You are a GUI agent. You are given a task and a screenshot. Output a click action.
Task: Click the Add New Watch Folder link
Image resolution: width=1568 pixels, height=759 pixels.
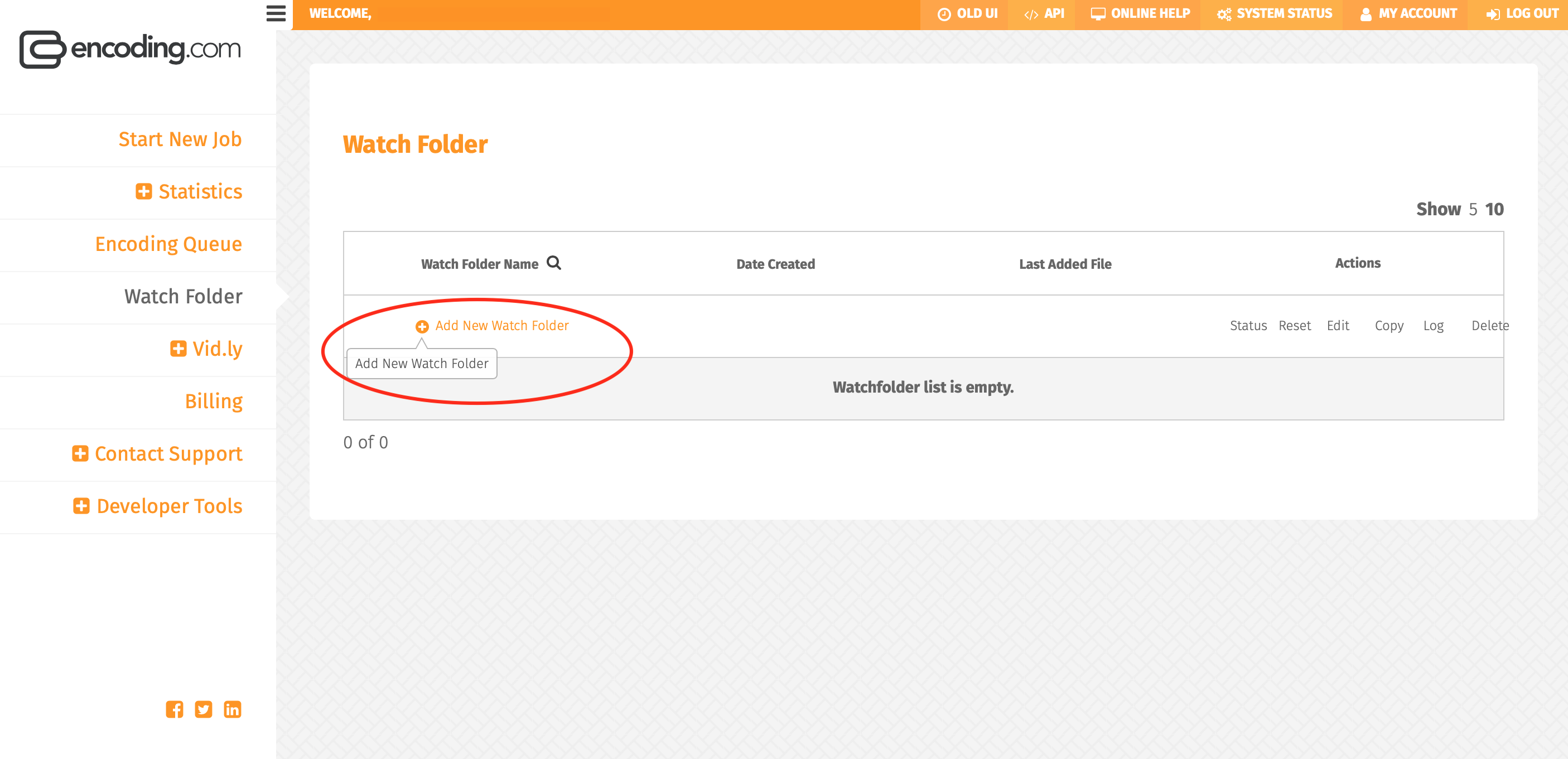point(501,326)
